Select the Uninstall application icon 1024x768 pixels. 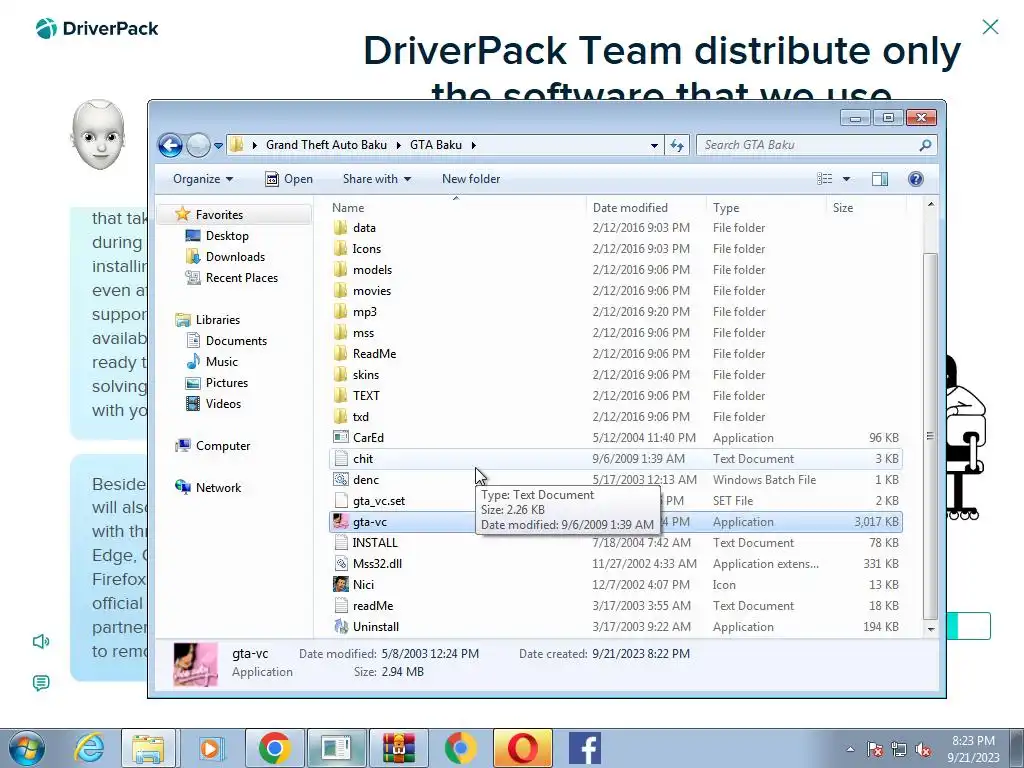(x=340, y=626)
